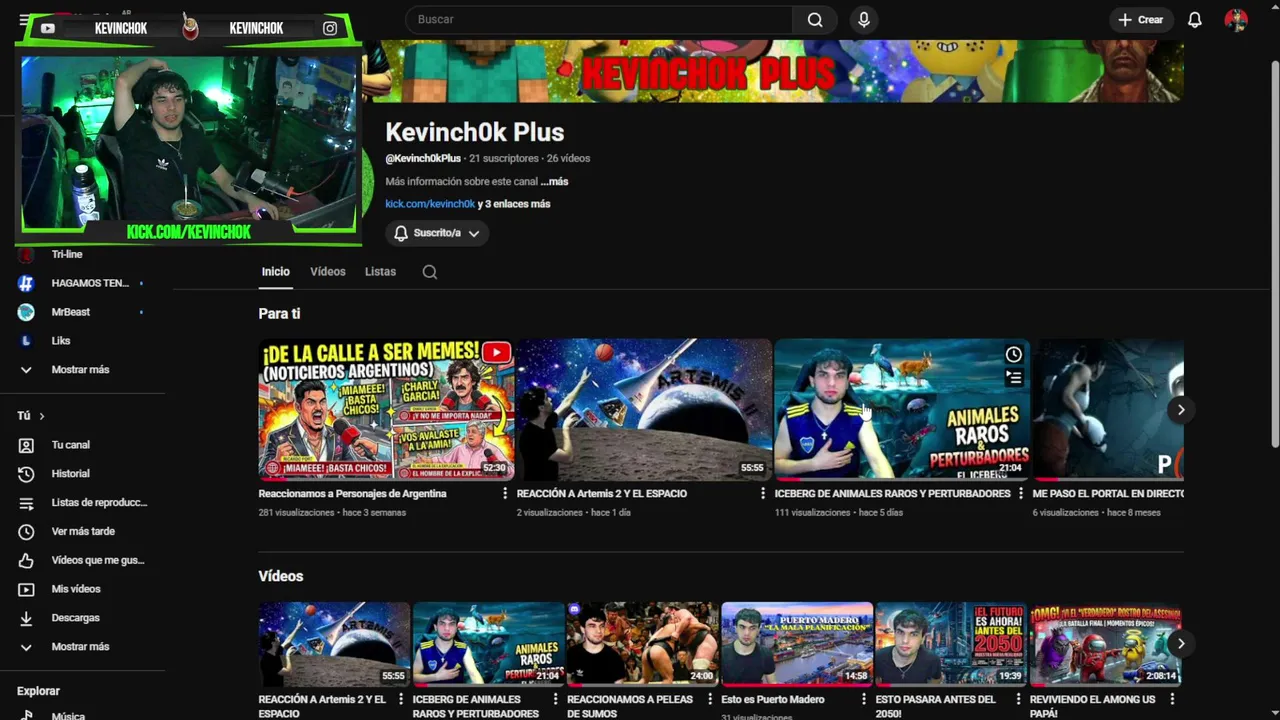
Task: Open the Suscrito/a dropdown
Action: tap(437, 233)
